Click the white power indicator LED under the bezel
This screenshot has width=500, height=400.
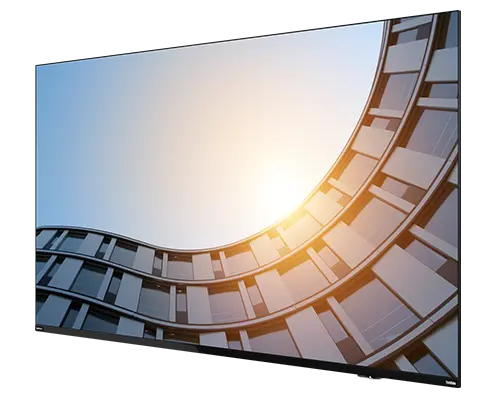[370, 377]
